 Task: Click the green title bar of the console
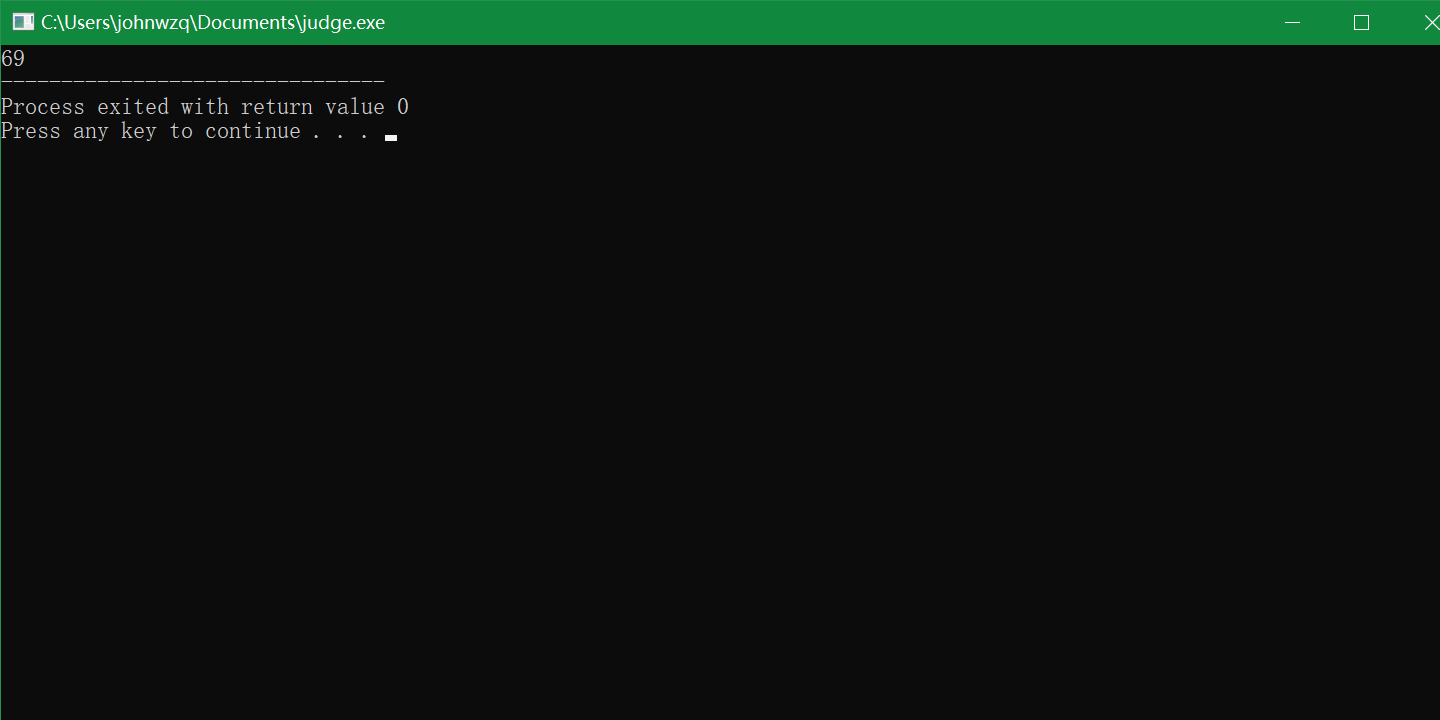pyautogui.click(x=700, y=21)
